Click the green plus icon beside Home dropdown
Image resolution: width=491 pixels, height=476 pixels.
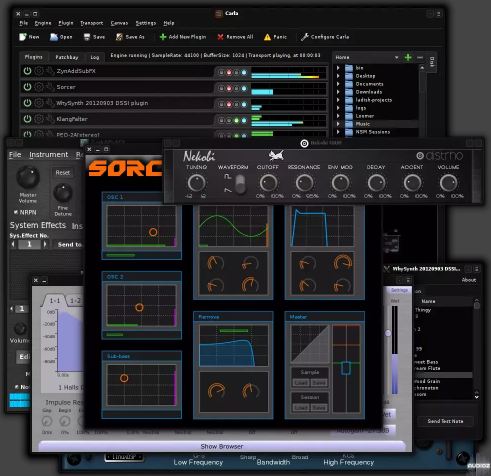click(408, 57)
